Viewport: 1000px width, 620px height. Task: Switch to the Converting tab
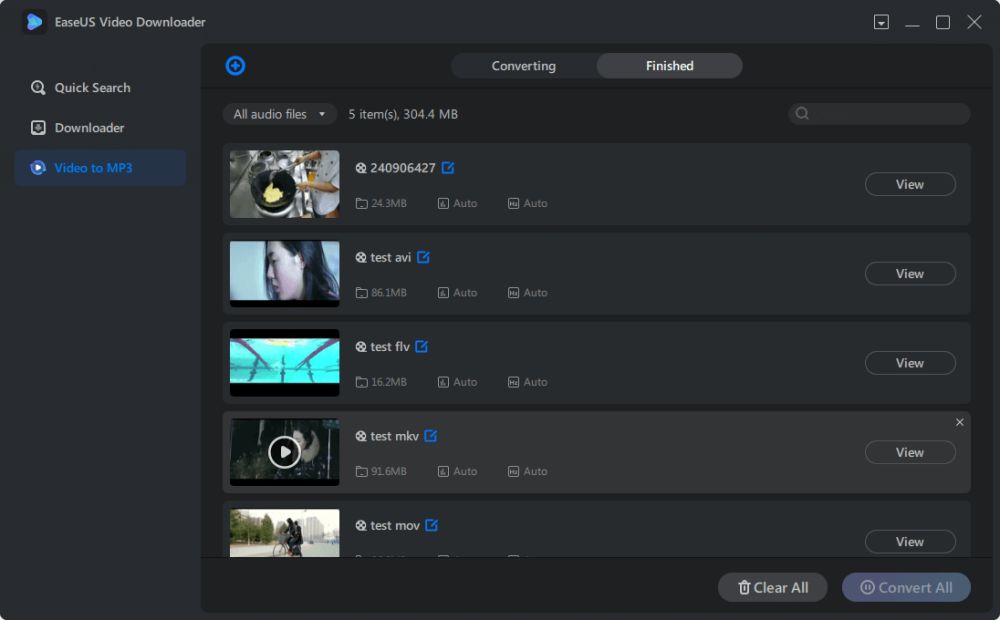point(523,66)
